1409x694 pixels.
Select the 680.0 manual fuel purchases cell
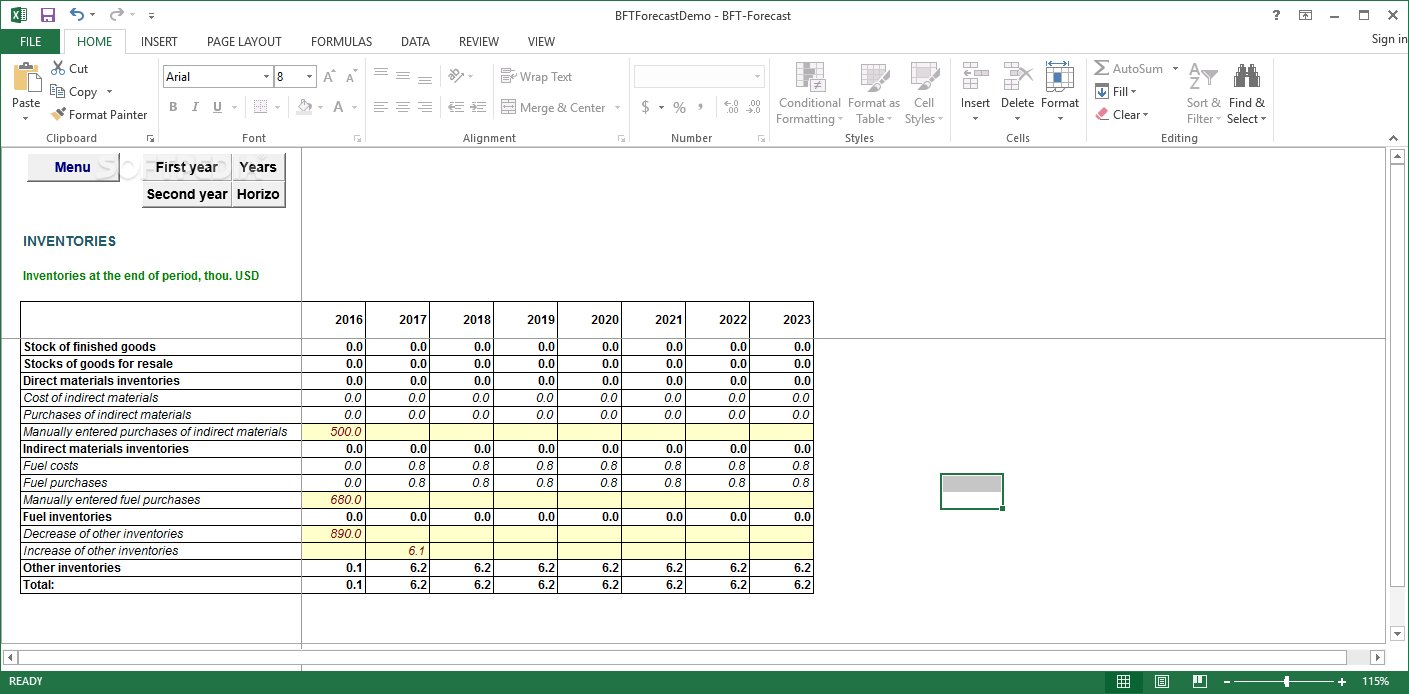(333, 500)
